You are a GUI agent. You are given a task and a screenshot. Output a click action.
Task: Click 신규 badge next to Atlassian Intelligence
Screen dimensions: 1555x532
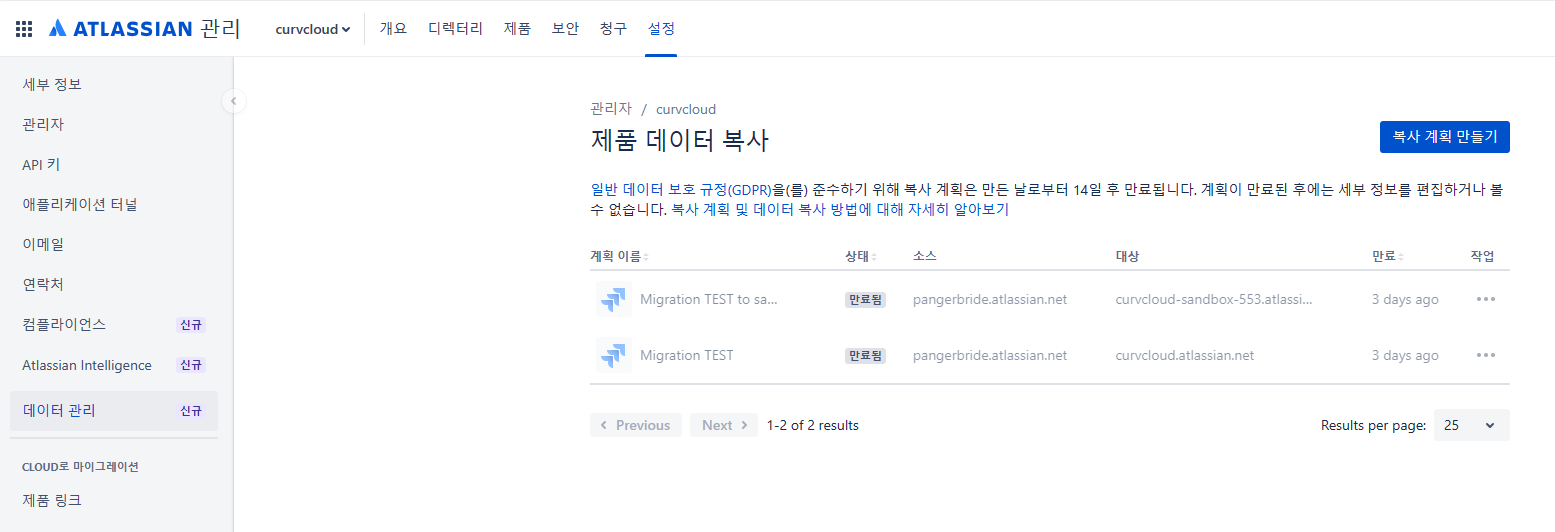click(191, 365)
